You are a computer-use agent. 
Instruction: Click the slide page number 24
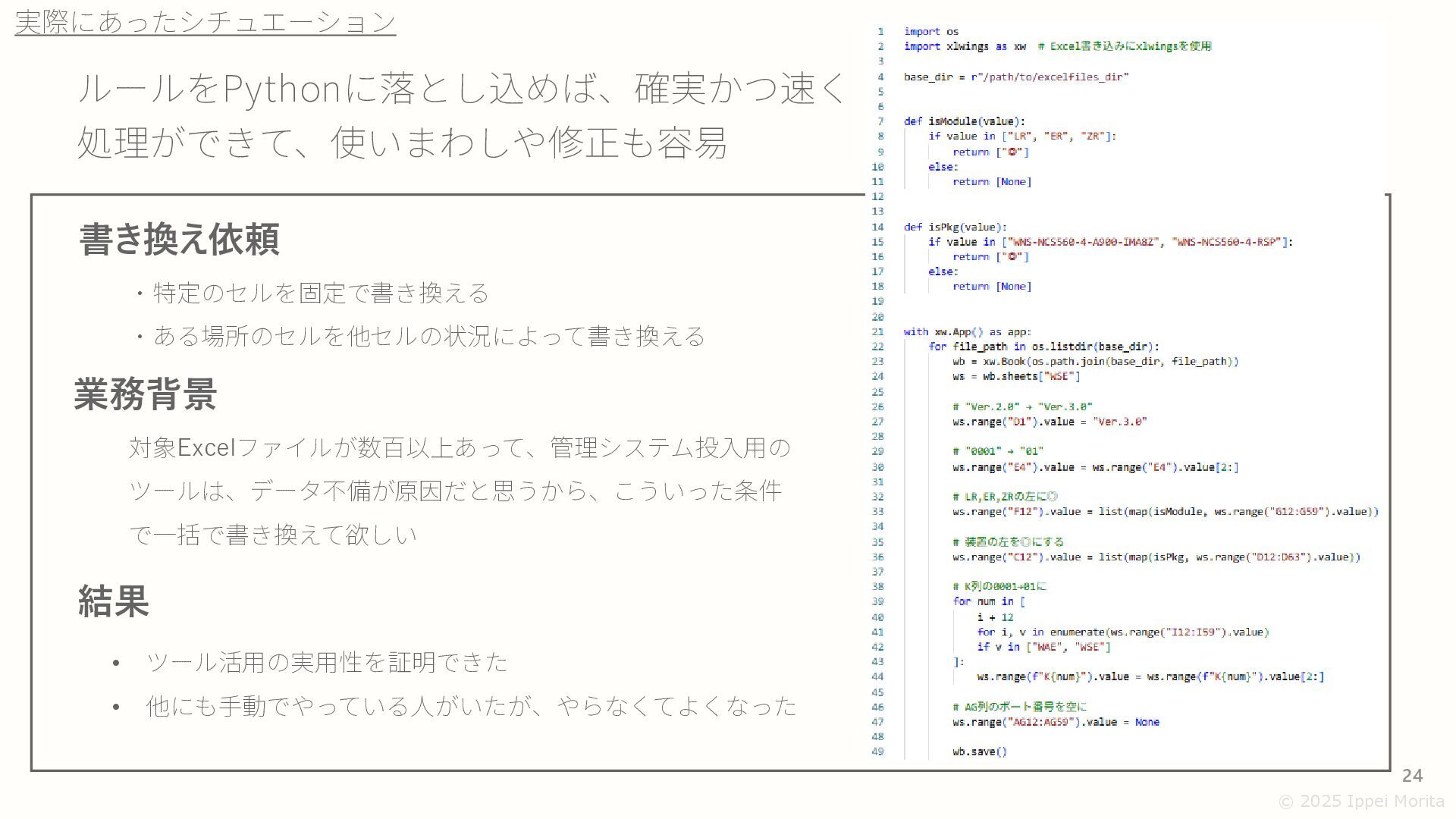(x=1412, y=775)
